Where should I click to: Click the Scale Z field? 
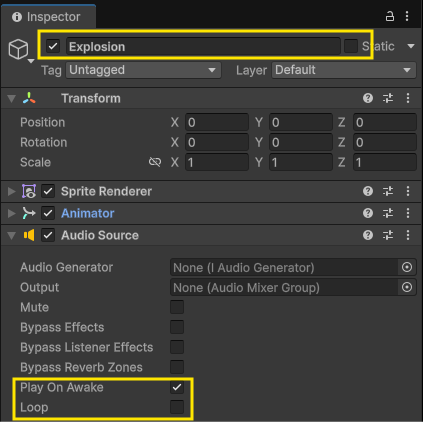coord(385,162)
